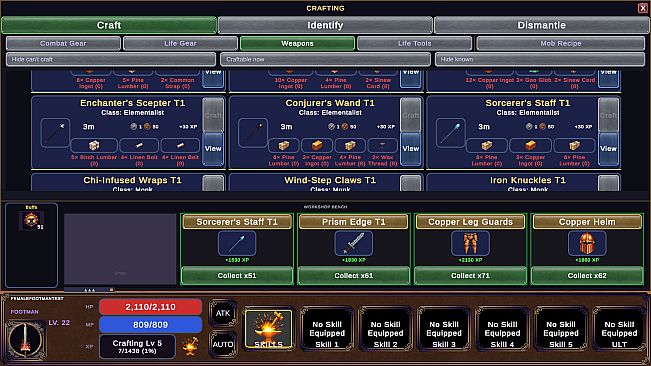Collect x51 Sorcerer's Staff T1
Image resolution: width=651 pixels, height=366 pixels.
click(x=237, y=276)
